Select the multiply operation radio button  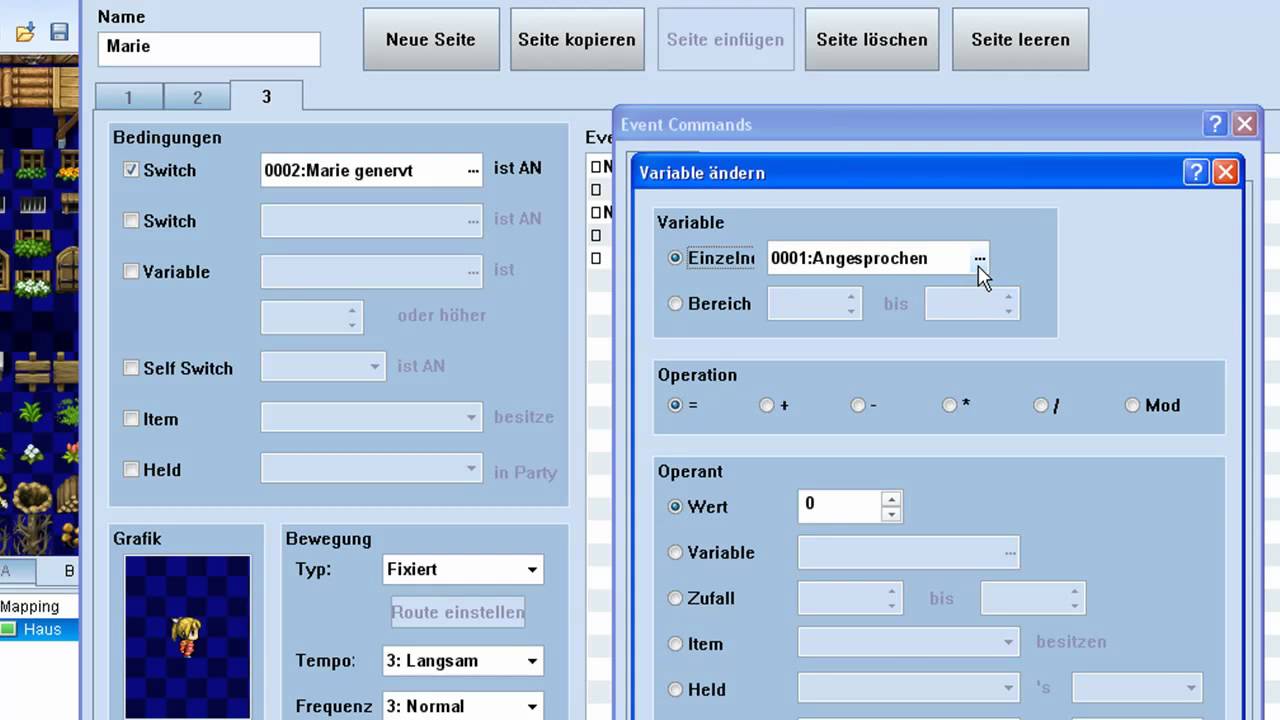949,405
